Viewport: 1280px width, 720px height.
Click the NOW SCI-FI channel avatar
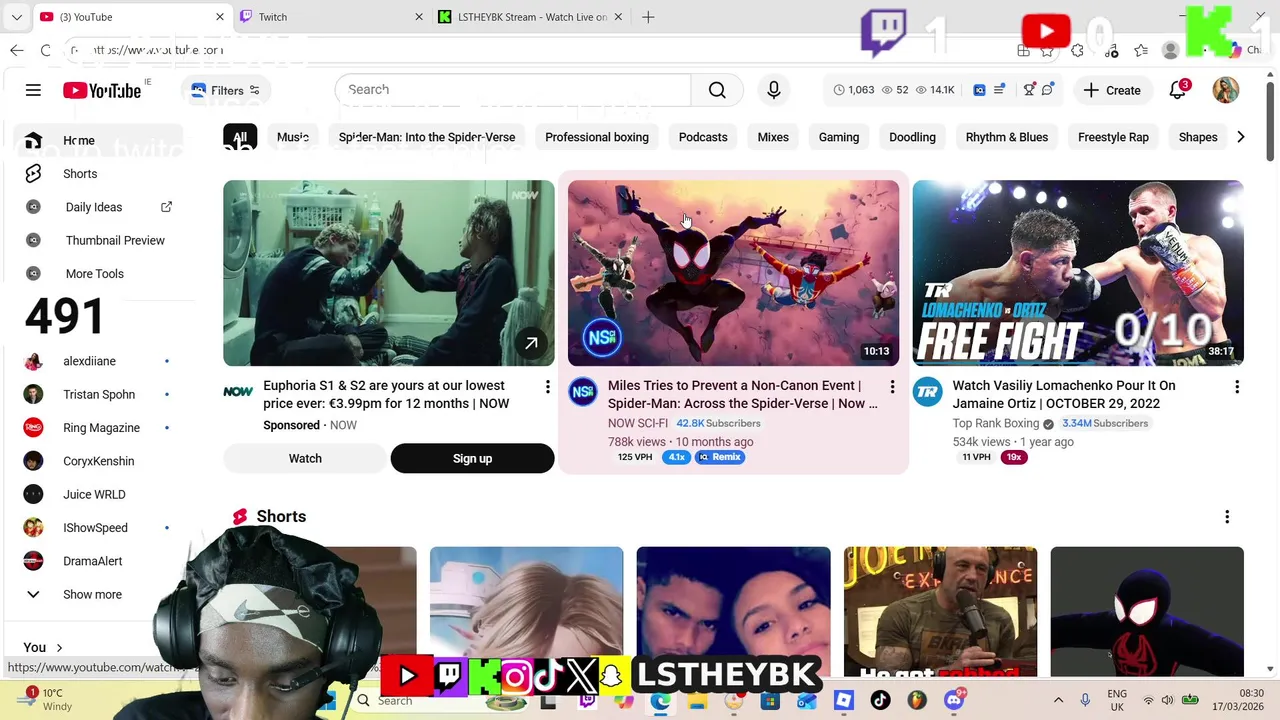click(583, 392)
